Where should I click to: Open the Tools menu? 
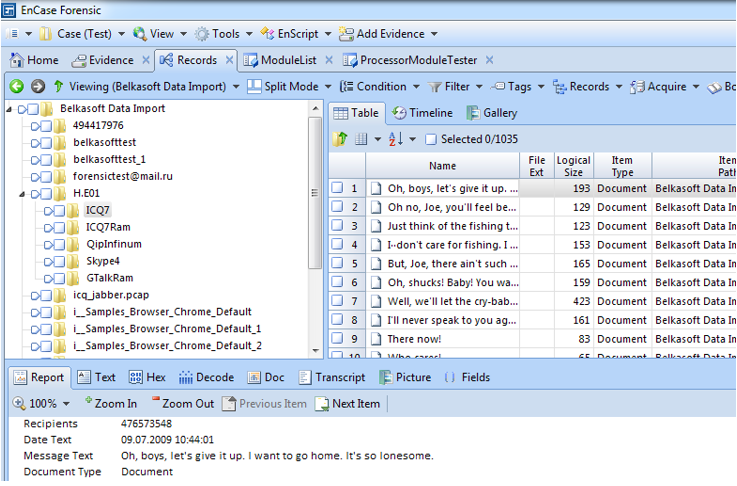coord(224,34)
